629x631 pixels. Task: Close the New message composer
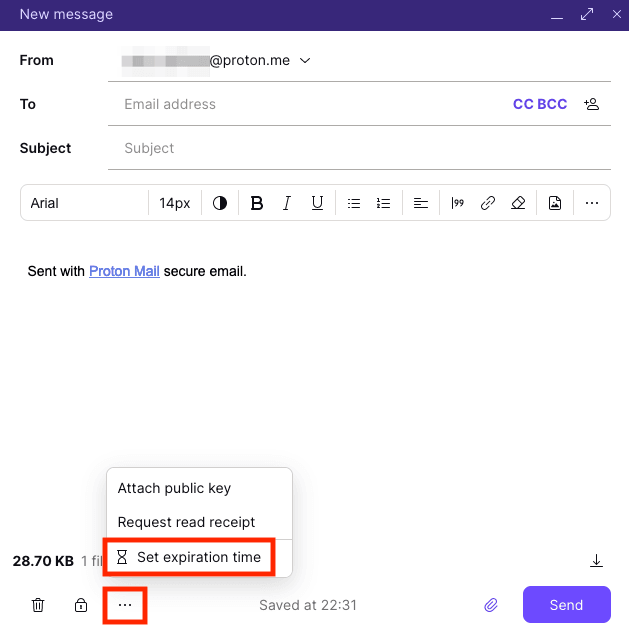click(x=617, y=14)
